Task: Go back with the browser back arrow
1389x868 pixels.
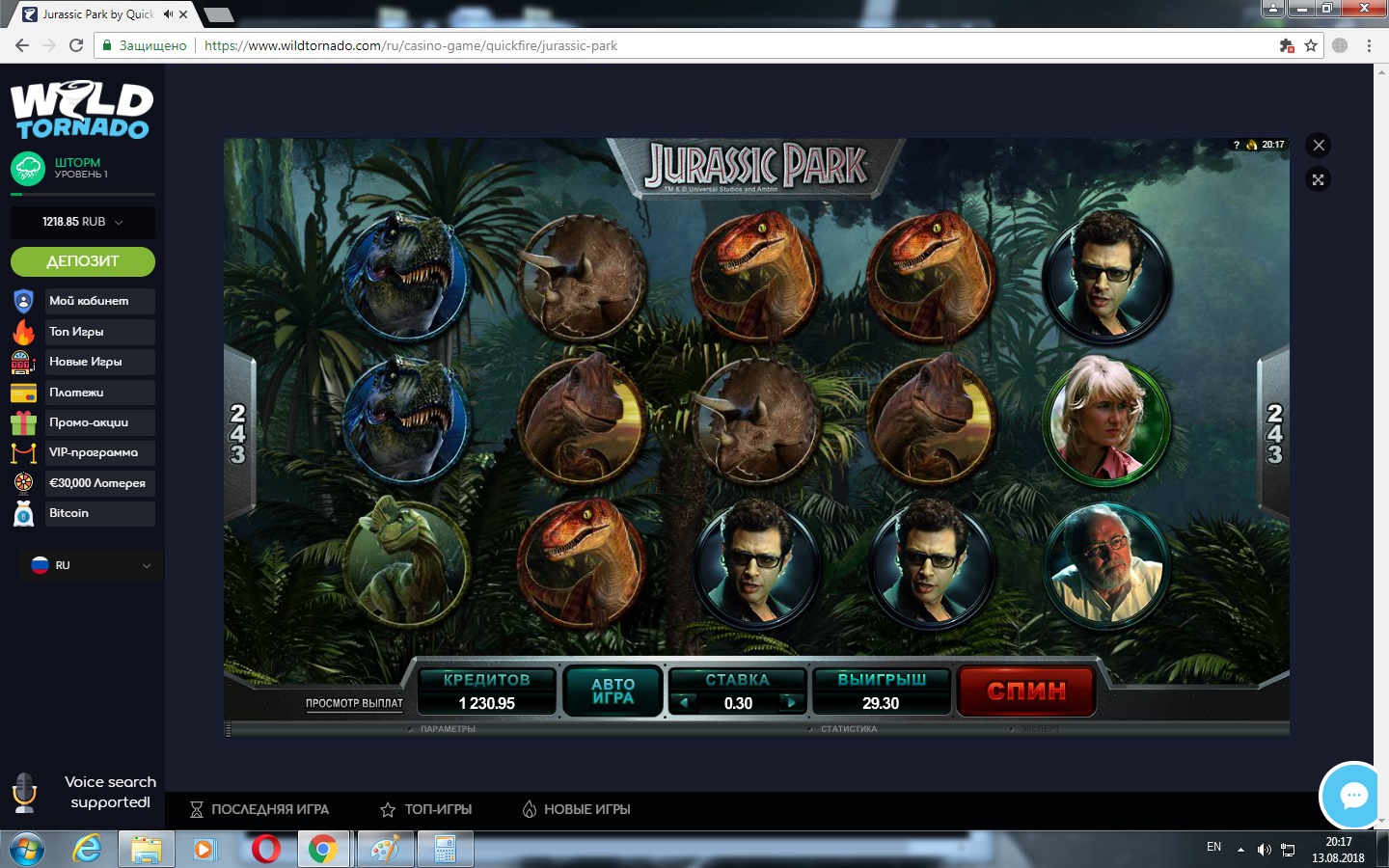Action: coord(21,45)
